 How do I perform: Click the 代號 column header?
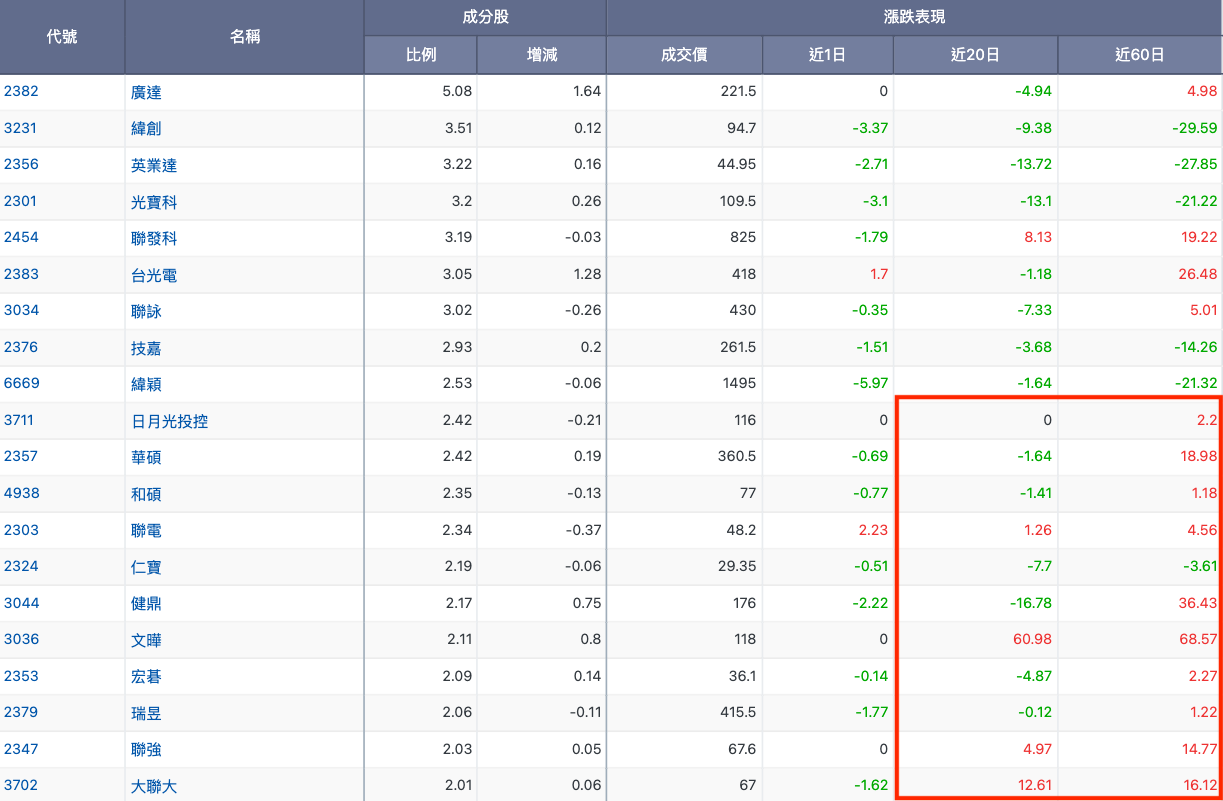(62, 37)
